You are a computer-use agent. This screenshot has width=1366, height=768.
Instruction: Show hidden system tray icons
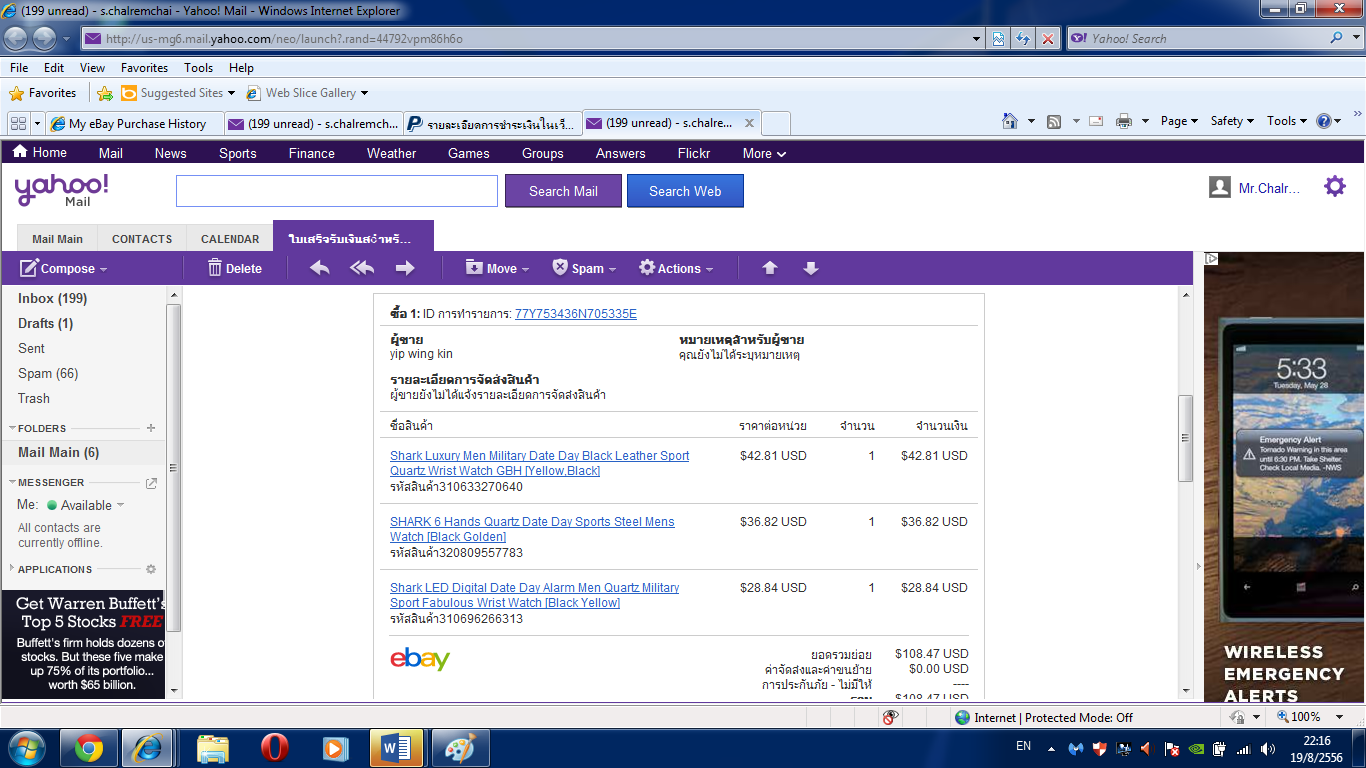(1051, 748)
